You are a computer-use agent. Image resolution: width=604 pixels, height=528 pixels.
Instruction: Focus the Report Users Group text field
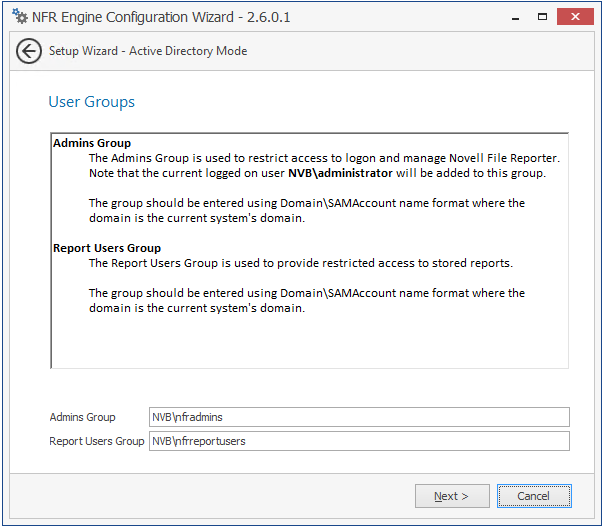click(x=358, y=441)
